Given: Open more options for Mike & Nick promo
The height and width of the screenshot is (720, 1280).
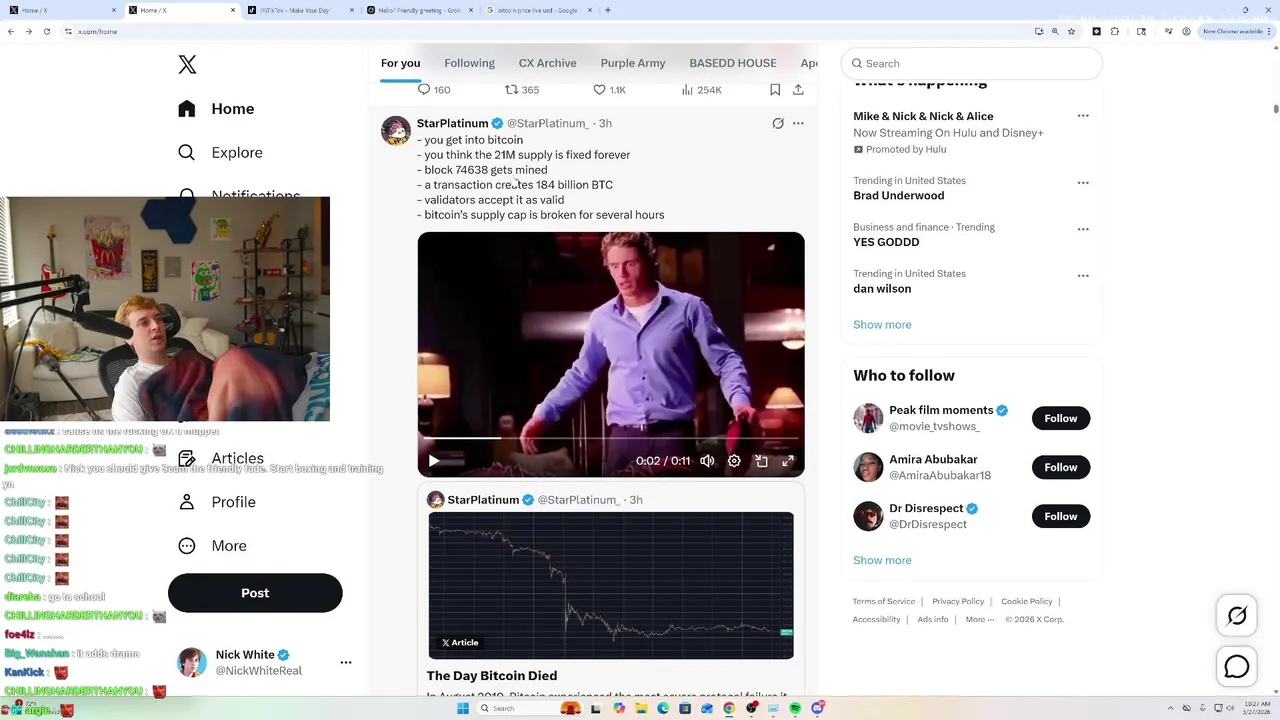Looking at the screenshot, I should tap(1083, 116).
